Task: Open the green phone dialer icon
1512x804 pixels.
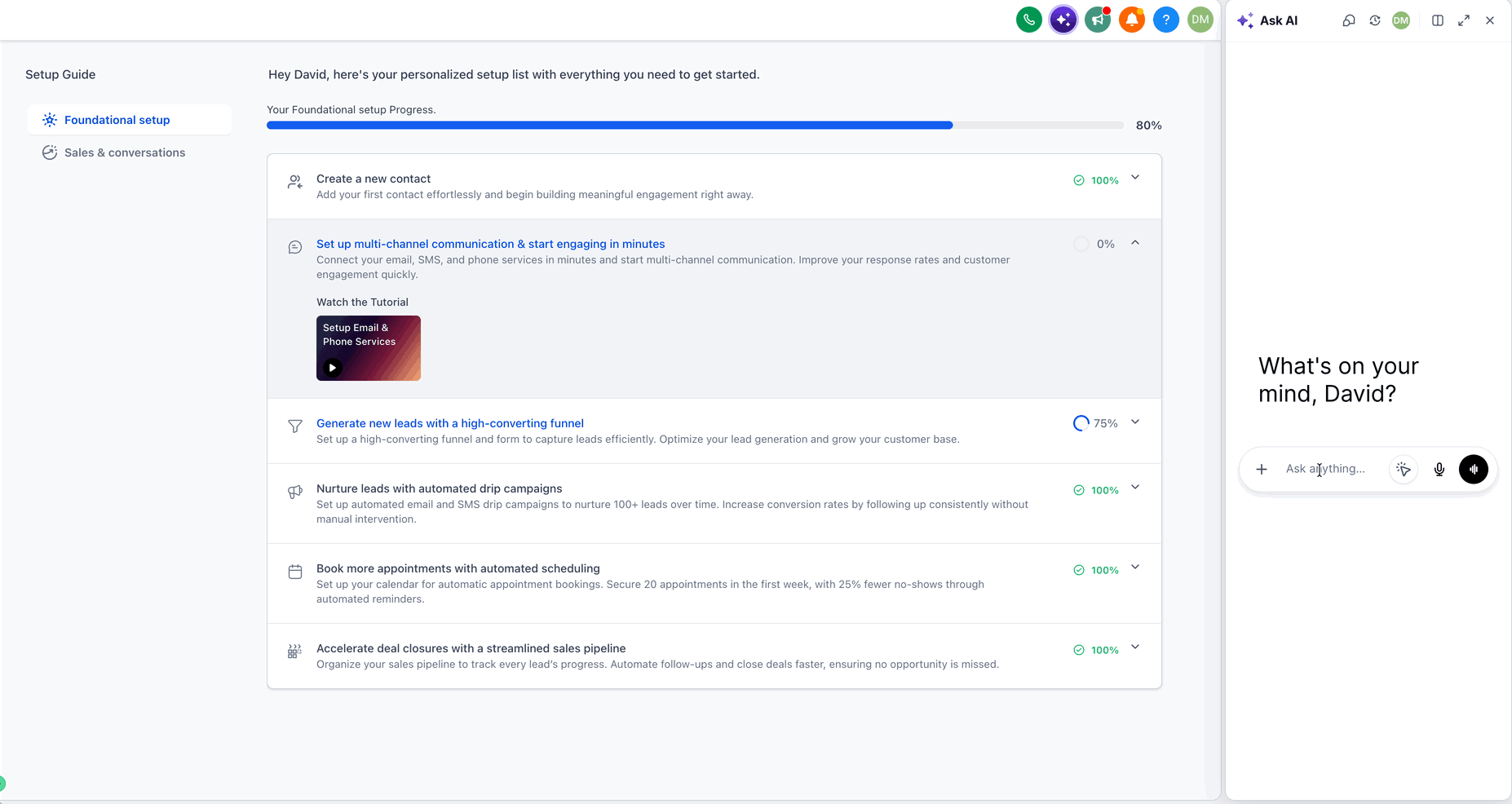Action: pos(1028,20)
